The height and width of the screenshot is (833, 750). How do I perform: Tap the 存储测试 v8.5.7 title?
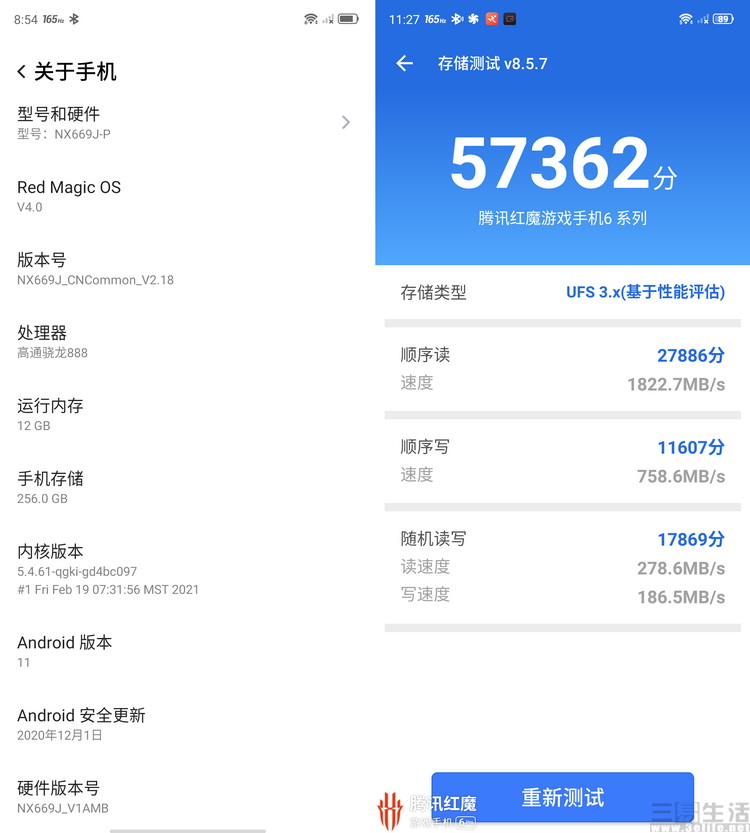(x=492, y=64)
